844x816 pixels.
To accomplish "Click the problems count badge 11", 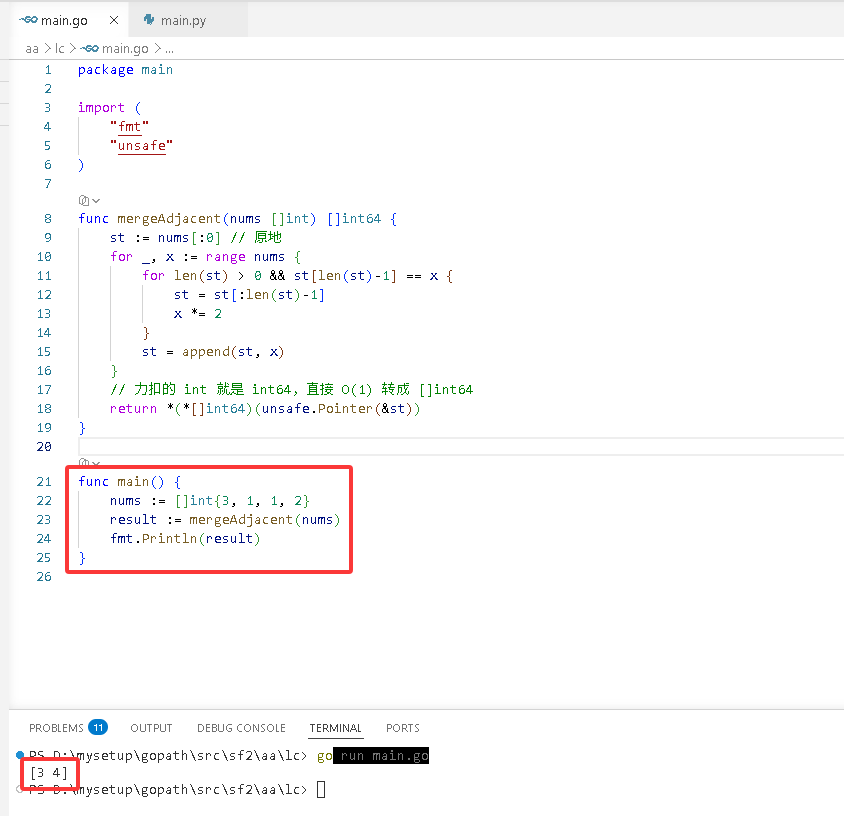I will pyautogui.click(x=98, y=727).
